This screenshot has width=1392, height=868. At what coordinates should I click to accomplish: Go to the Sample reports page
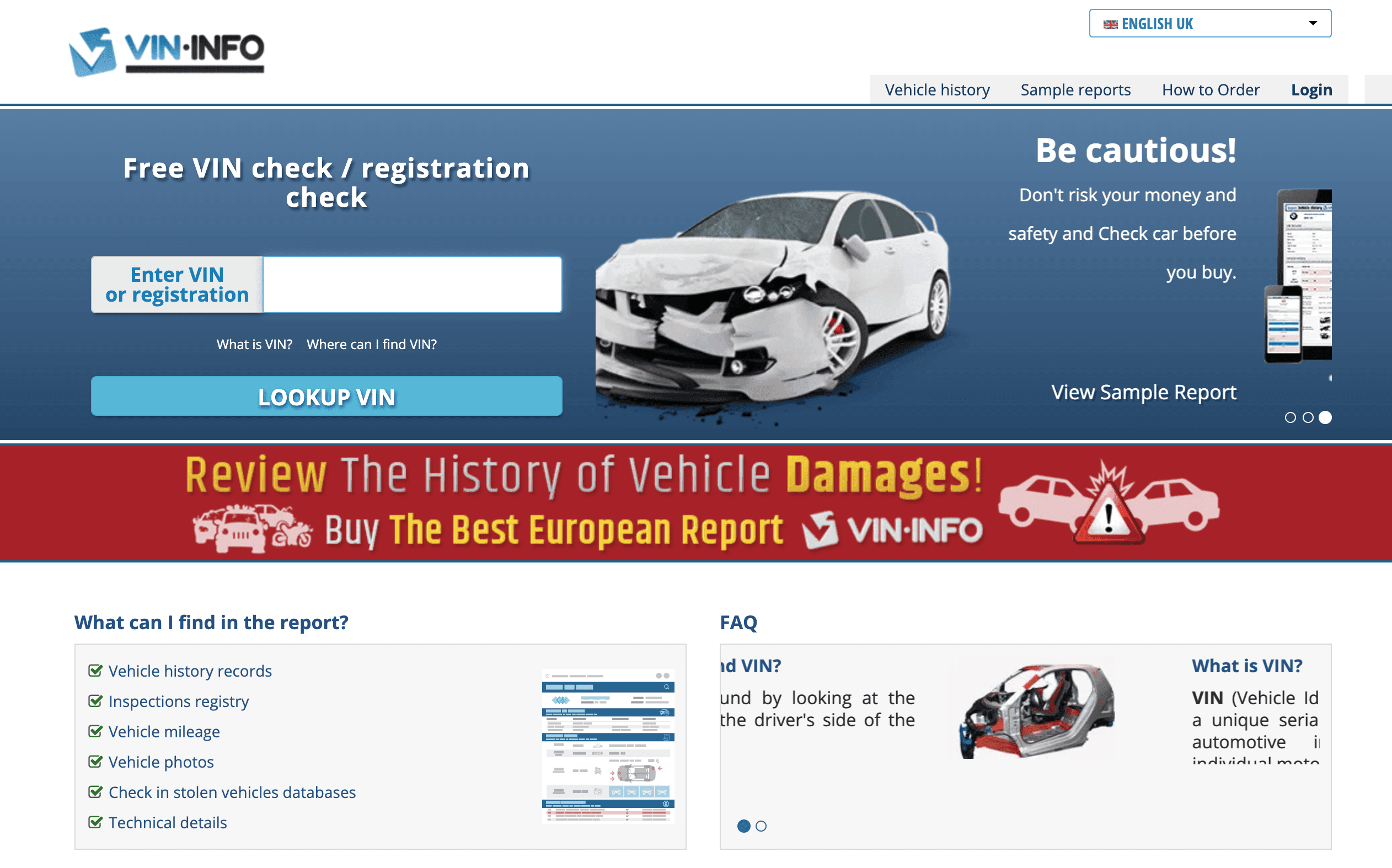1075,89
